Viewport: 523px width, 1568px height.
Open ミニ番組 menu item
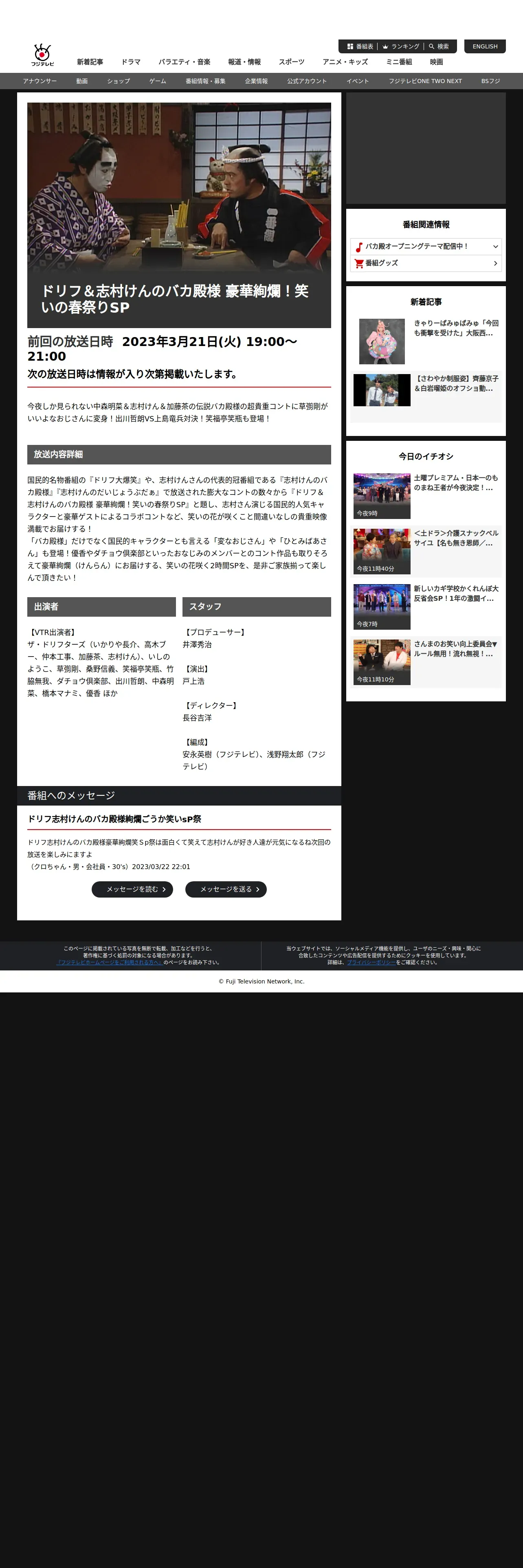[x=399, y=62]
